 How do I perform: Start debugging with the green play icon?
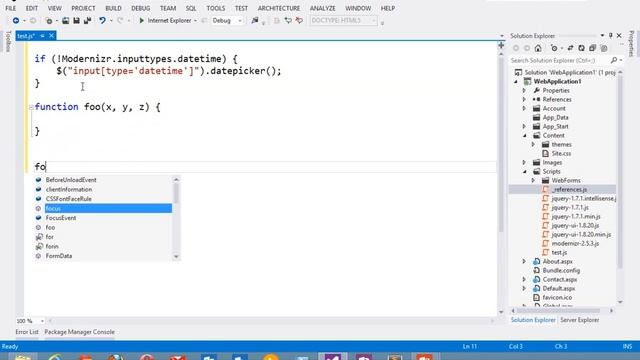[142, 20]
